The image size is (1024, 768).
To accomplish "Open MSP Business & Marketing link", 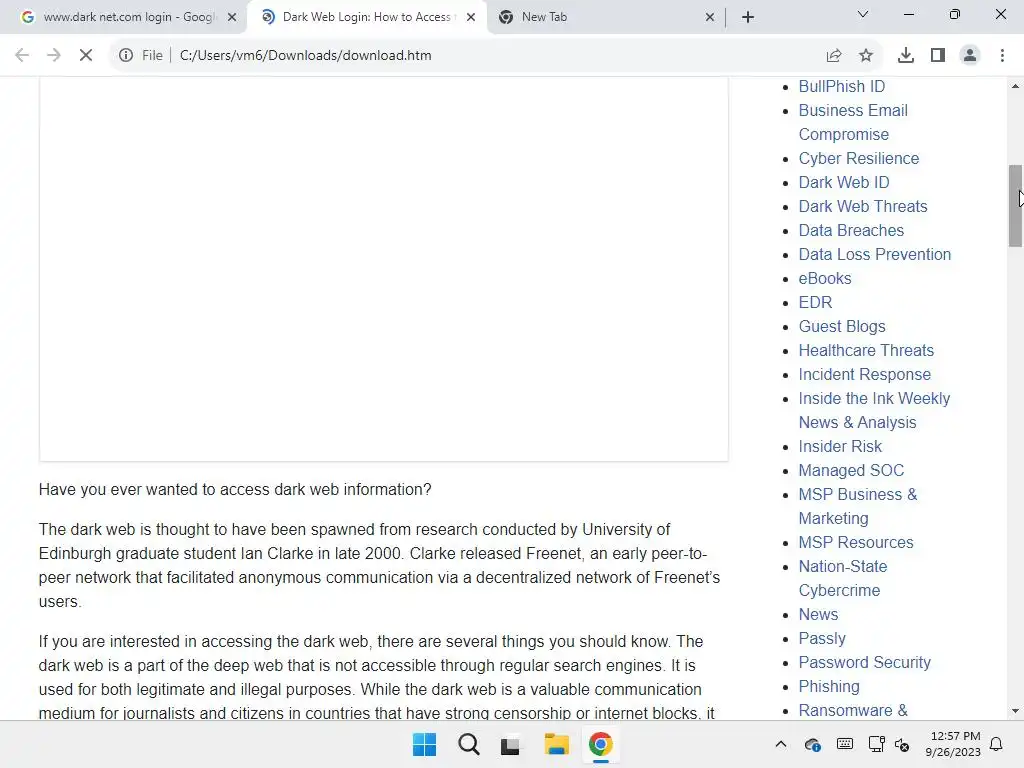I will click(x=857, y=506).
